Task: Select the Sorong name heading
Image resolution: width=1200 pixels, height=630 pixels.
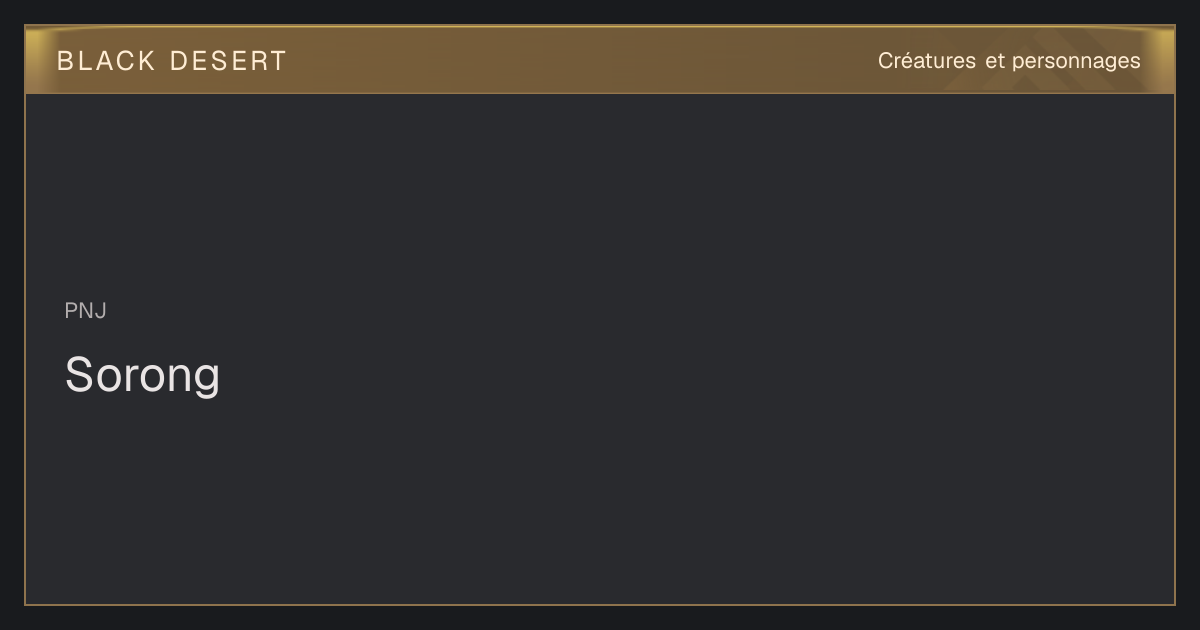Action: 142,376
